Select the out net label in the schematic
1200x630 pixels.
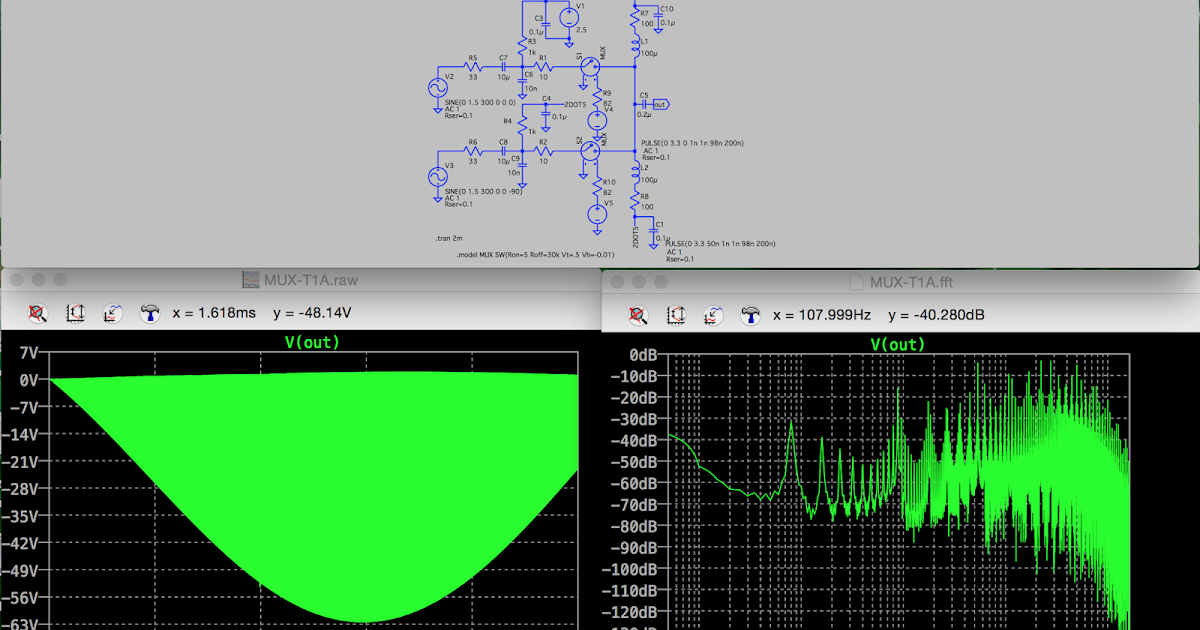[659, 102]
